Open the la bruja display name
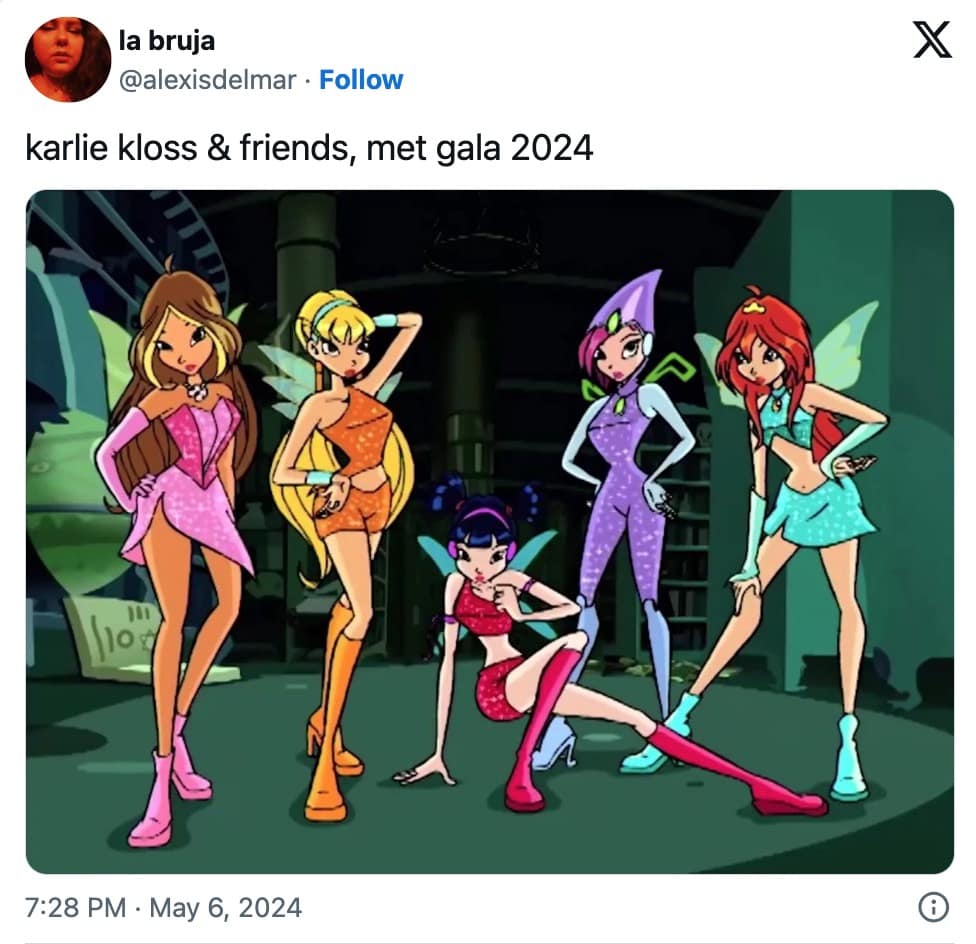The width and height of the screenshot is (976, 944). [167, 41]
